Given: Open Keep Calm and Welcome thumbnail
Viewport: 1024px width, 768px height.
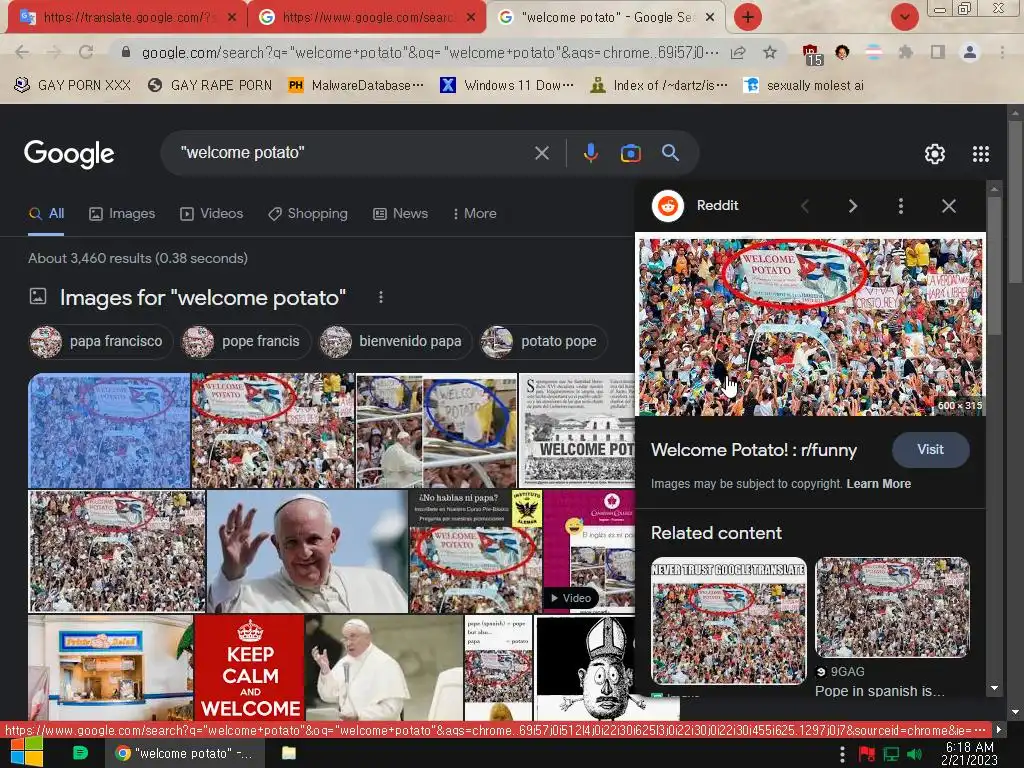Looking at the screenshot, I should pos(249,667).
